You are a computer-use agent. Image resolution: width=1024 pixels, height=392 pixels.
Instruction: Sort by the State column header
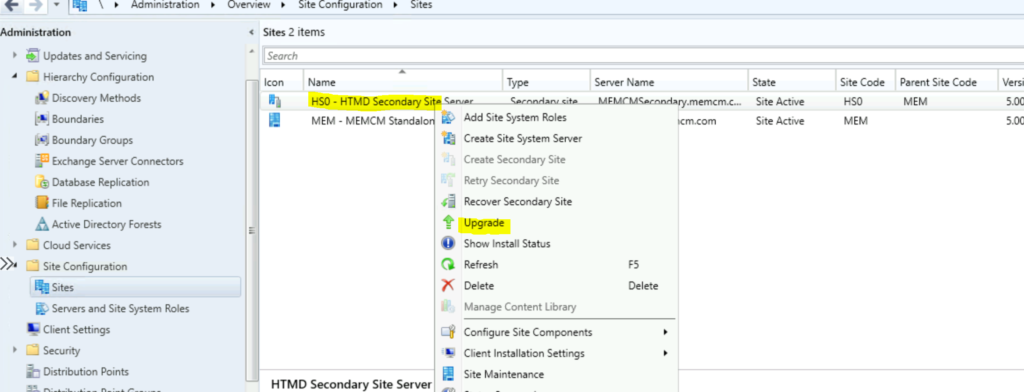pos(793,82)
